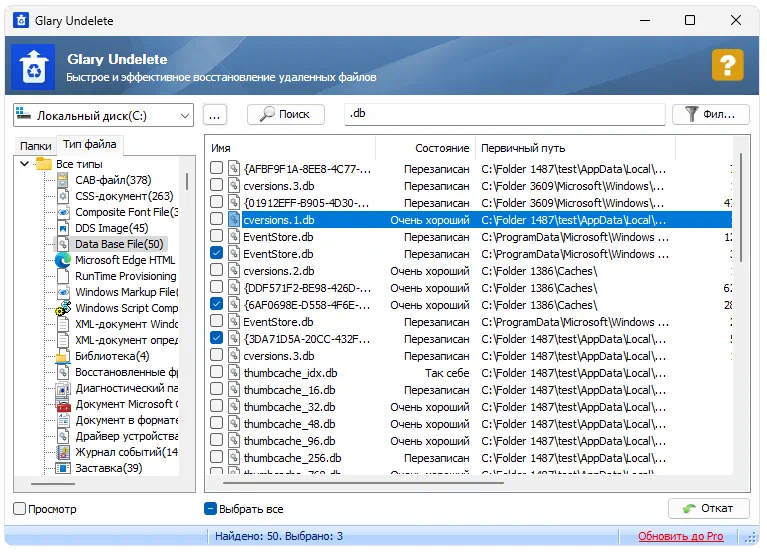767x552 pixels.
Task: Click the yellow help question mark icon
Action: pyautogui.click(x=727, y=65)
